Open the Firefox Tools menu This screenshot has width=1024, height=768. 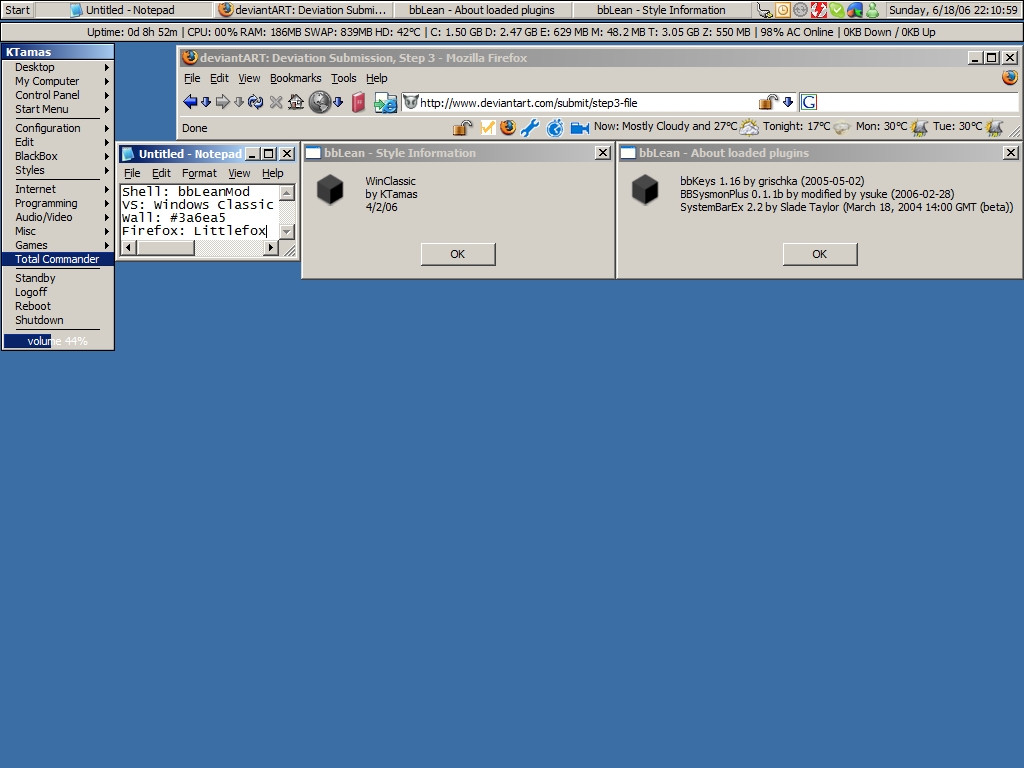(344, 78)
